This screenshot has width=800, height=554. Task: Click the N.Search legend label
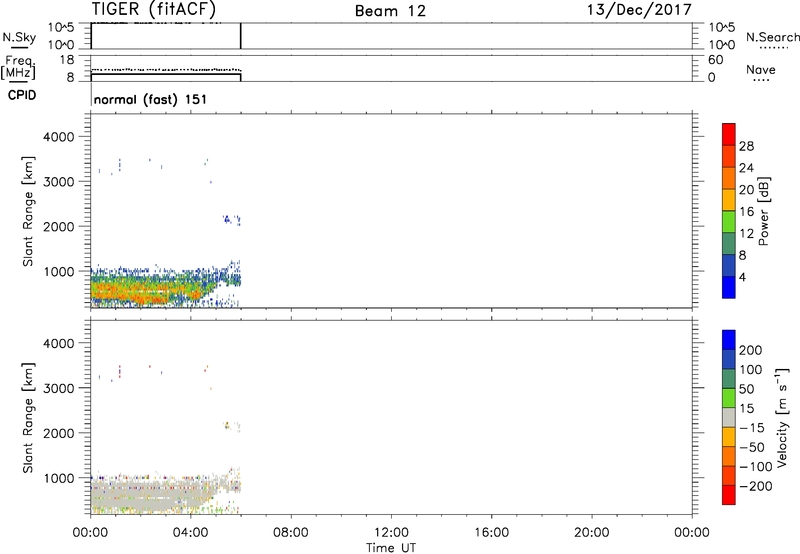click(772, 37)
